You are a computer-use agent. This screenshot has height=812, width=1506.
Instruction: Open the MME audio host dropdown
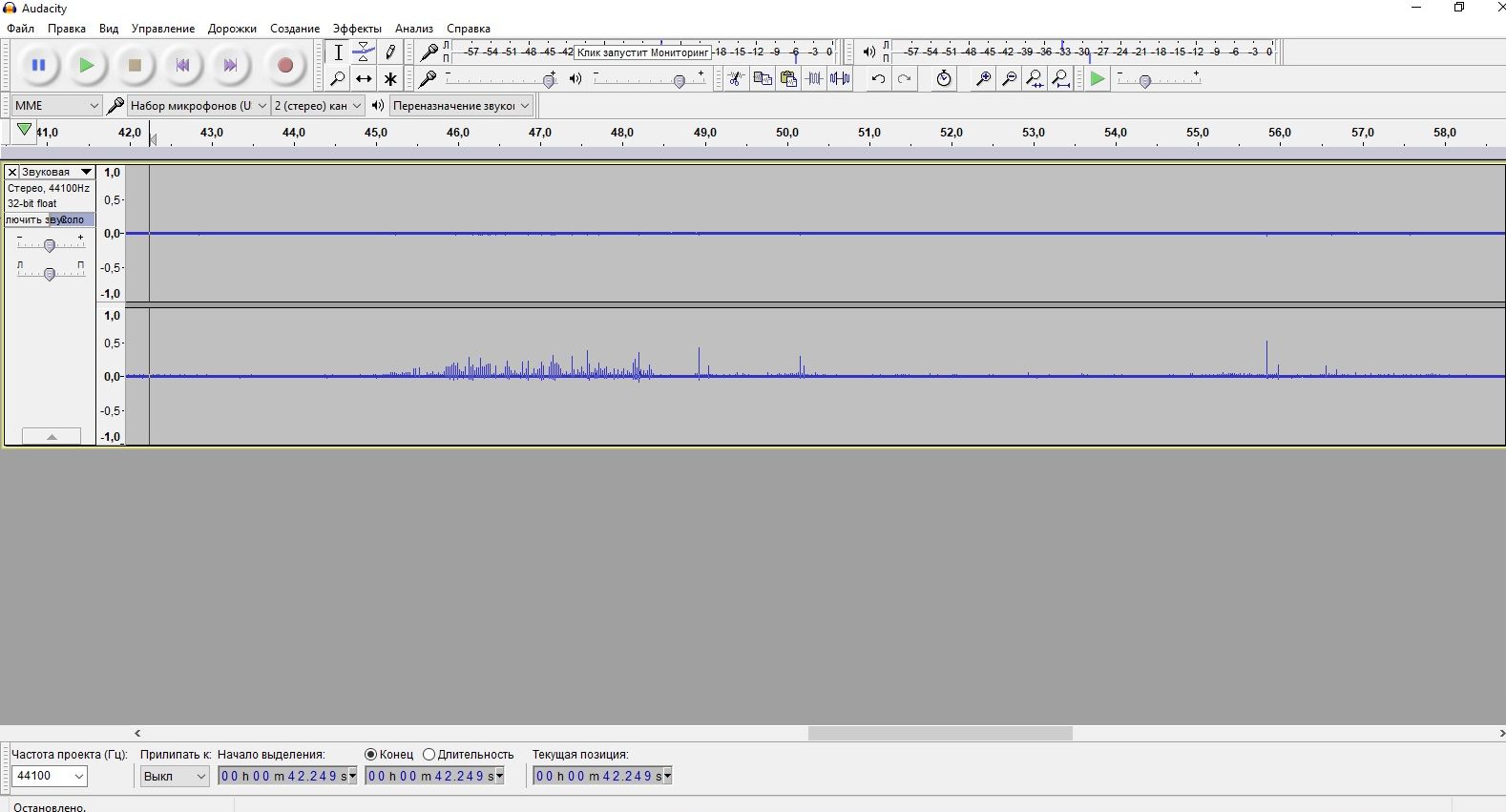(x=56, y=105)
